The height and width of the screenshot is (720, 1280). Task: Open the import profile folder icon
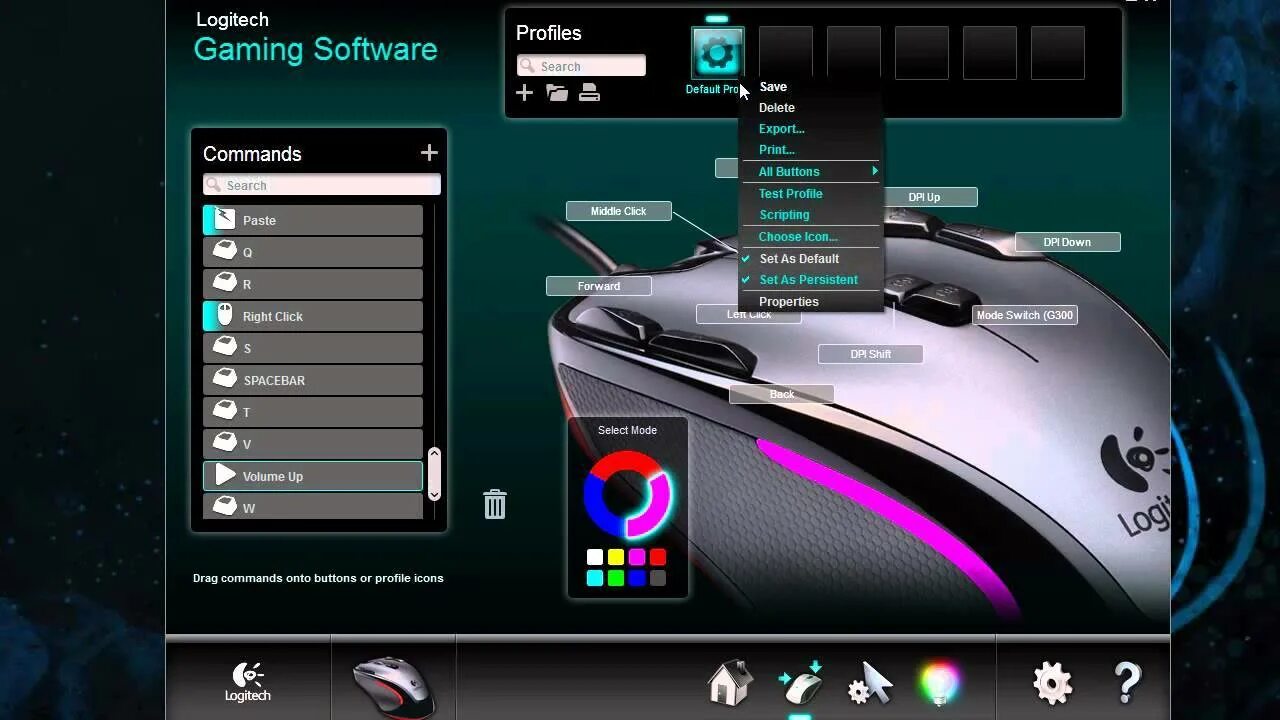click(557, 93)
